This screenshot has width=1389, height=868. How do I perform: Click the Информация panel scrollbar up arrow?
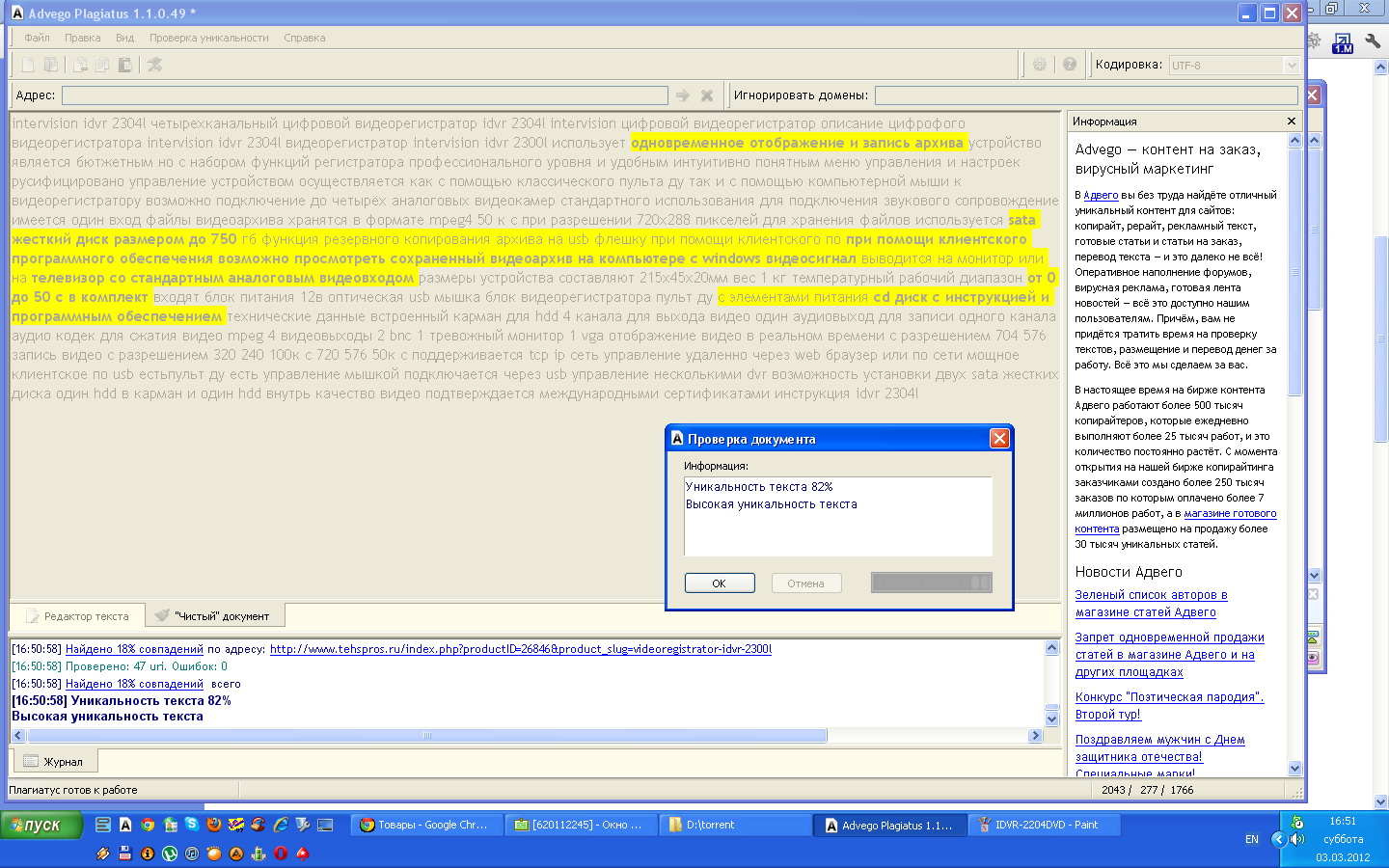1294,141
